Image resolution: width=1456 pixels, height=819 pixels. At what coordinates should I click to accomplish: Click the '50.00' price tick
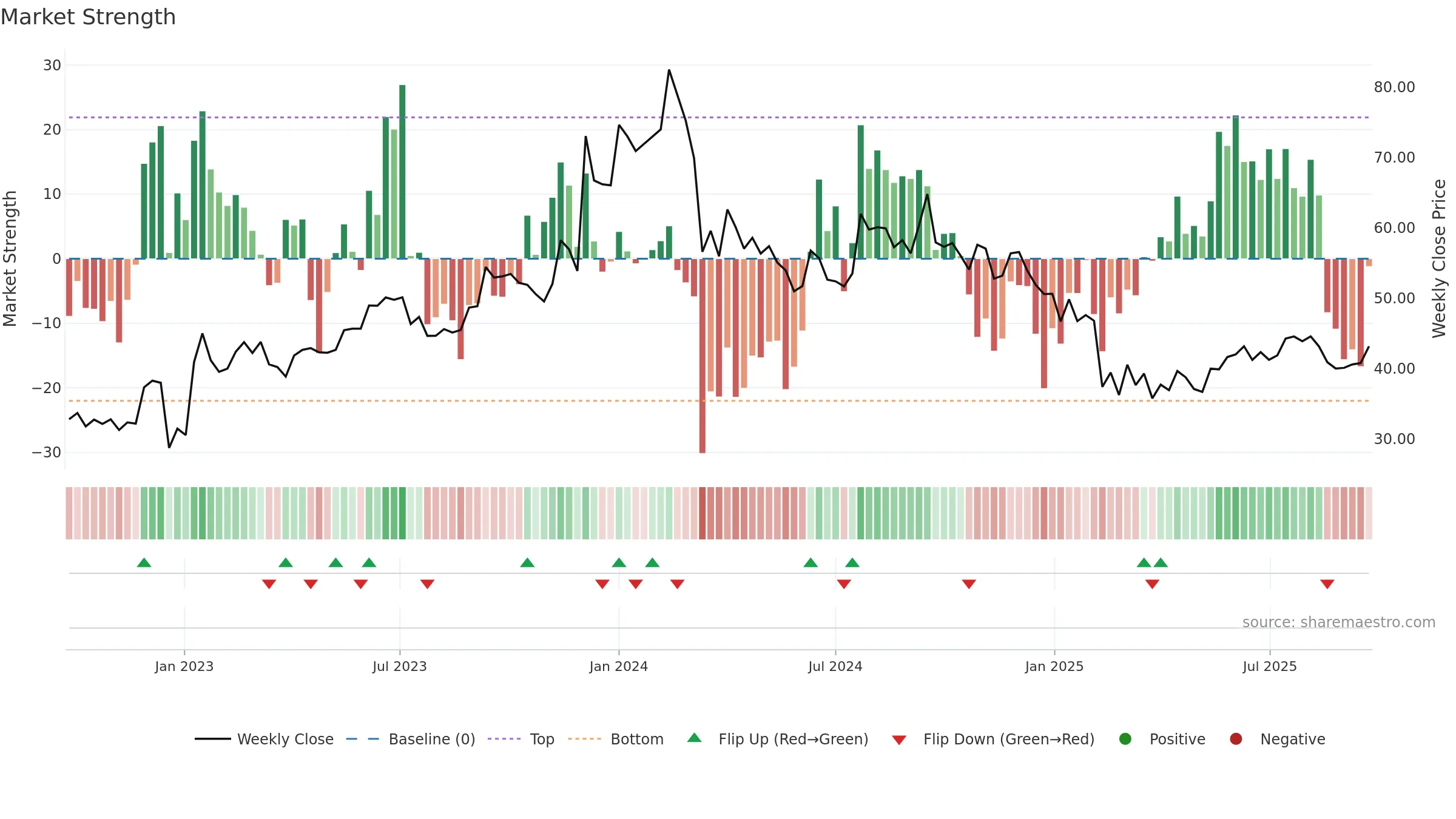click(x=1395, y=298)
